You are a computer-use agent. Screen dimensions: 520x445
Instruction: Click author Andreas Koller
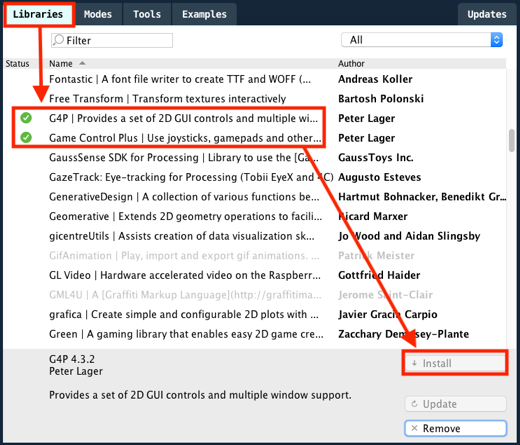click(x=375, y=79)
